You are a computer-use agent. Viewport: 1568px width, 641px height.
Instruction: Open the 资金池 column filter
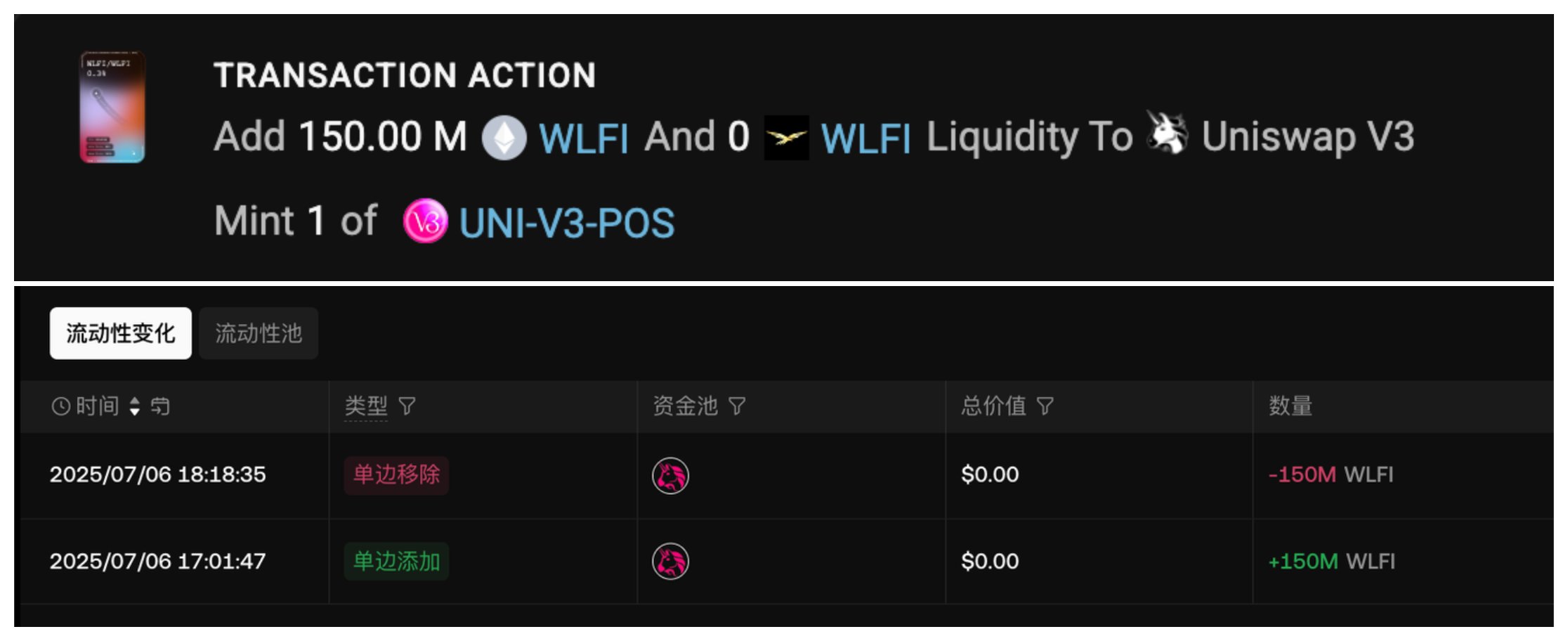point(737,406)
